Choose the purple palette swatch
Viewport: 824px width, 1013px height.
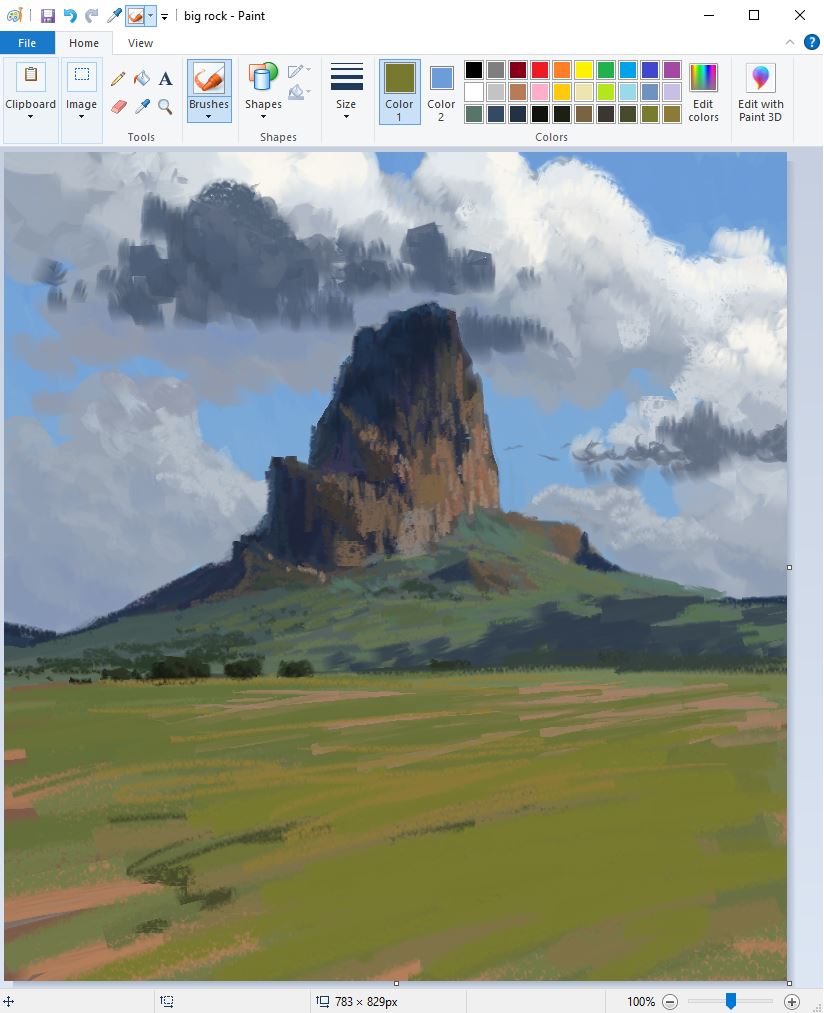pyautogui.click(x=671, y=69)
